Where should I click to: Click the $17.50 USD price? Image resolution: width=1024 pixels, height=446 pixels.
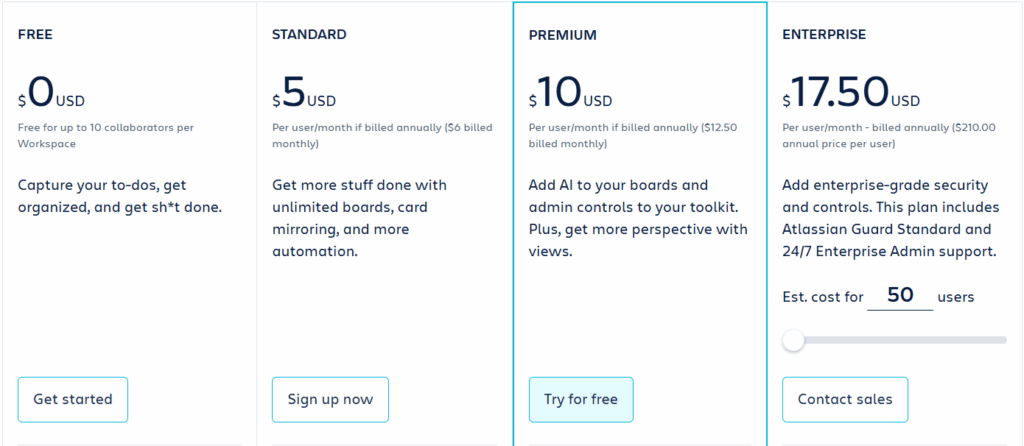pos(851,92)
